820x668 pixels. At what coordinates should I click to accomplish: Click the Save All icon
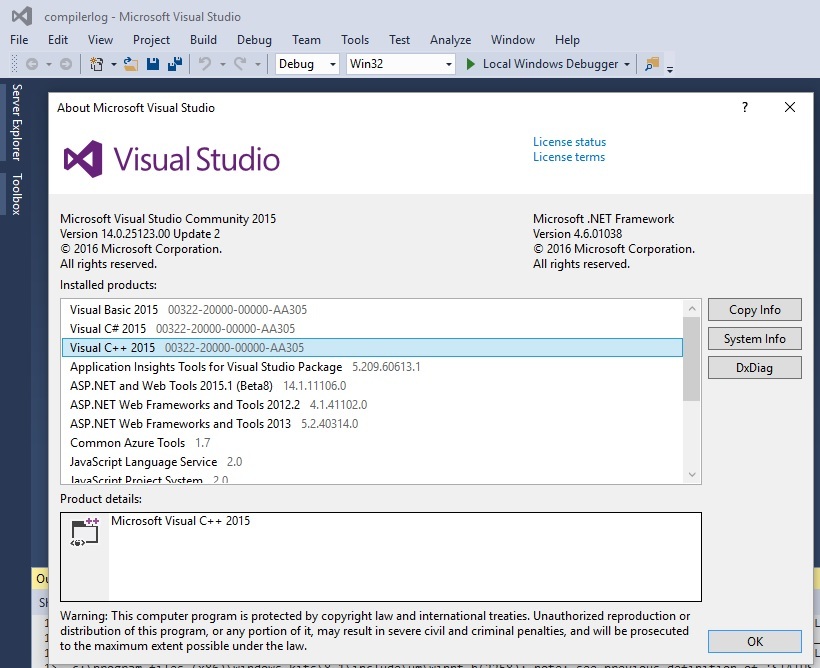(x=175, y=64)
